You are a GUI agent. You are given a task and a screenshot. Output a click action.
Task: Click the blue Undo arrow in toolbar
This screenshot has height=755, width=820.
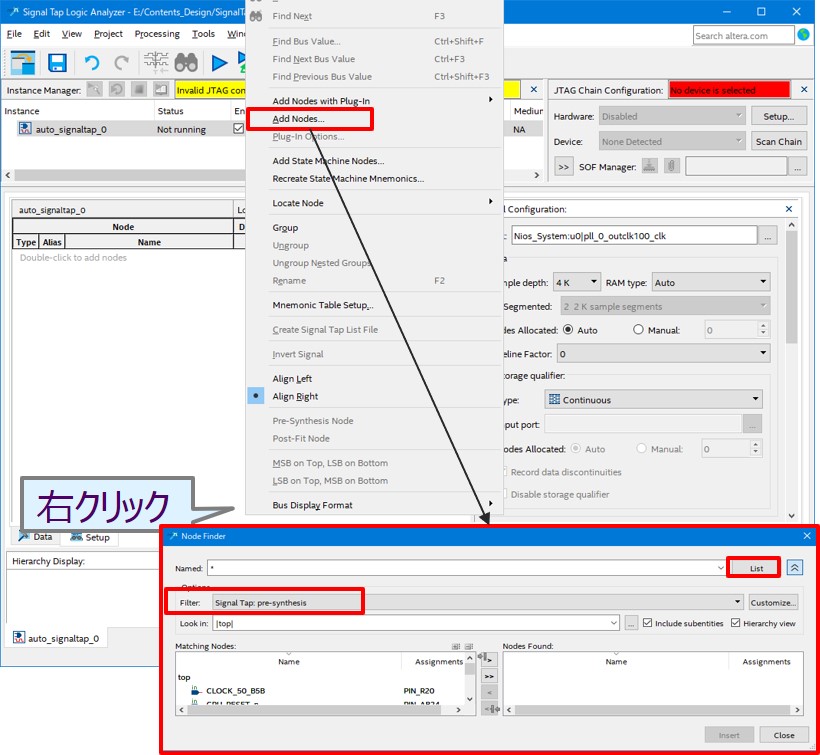click(92, 63)
